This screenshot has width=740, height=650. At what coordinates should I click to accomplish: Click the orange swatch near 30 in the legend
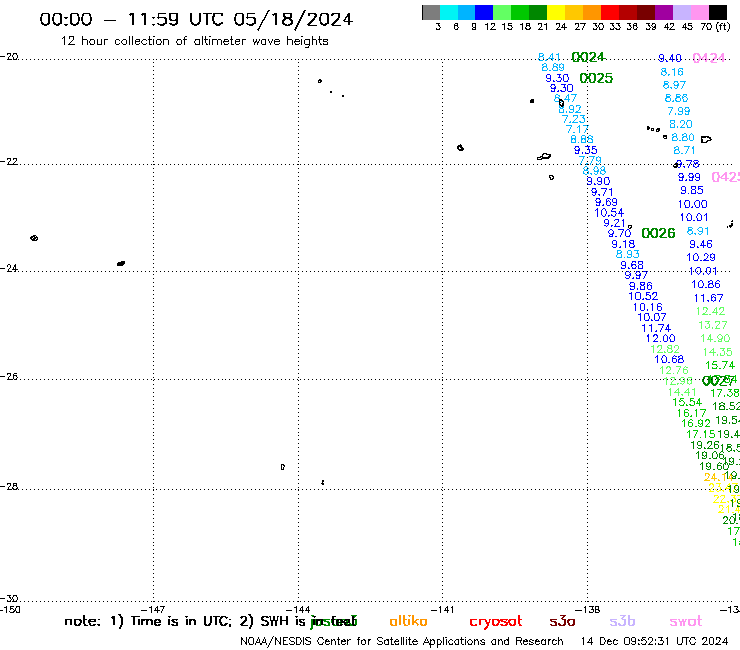pyautogui.click(x=592, y=12)
